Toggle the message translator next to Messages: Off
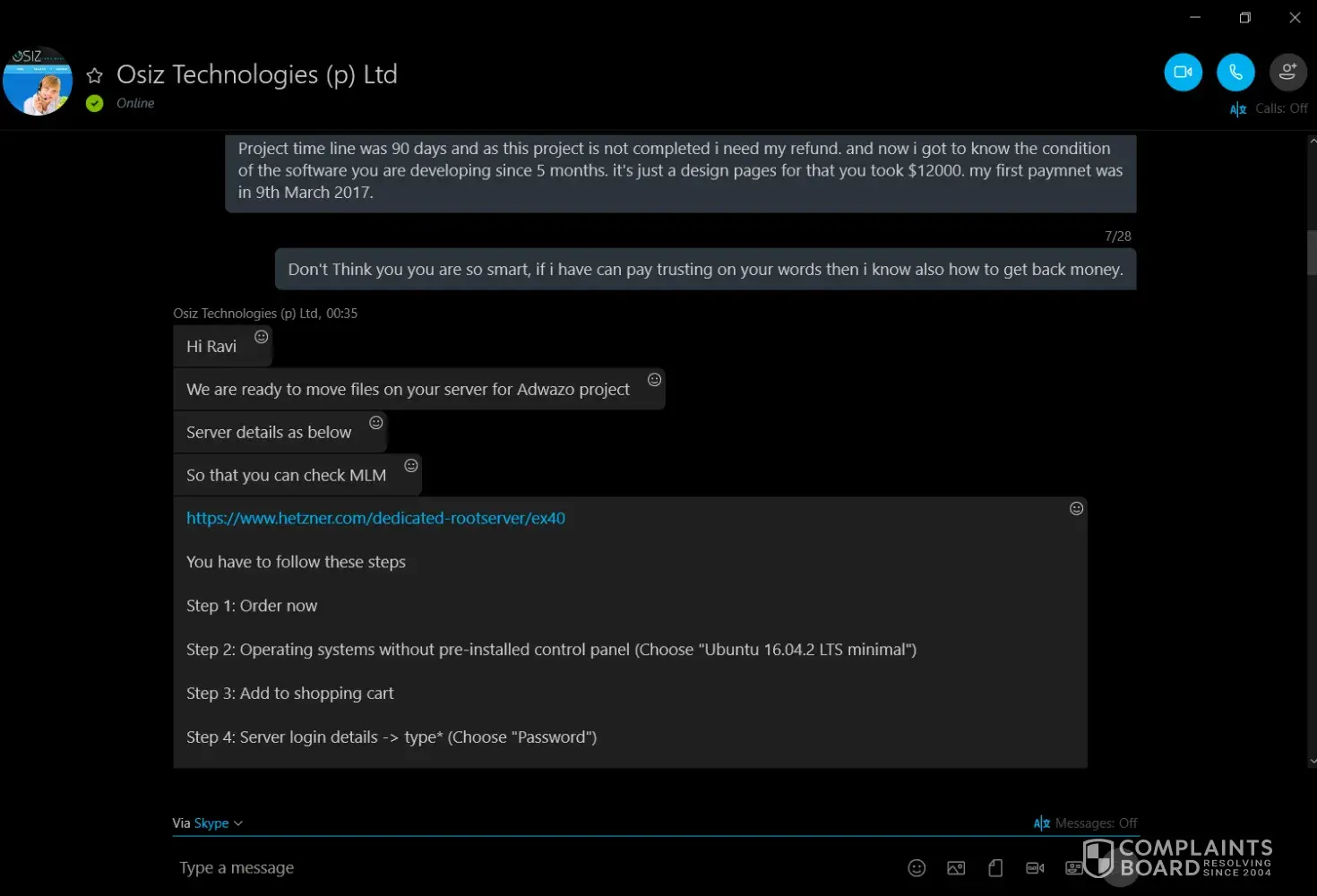Screen dimensions: 1317x896 coord(1041,823)
